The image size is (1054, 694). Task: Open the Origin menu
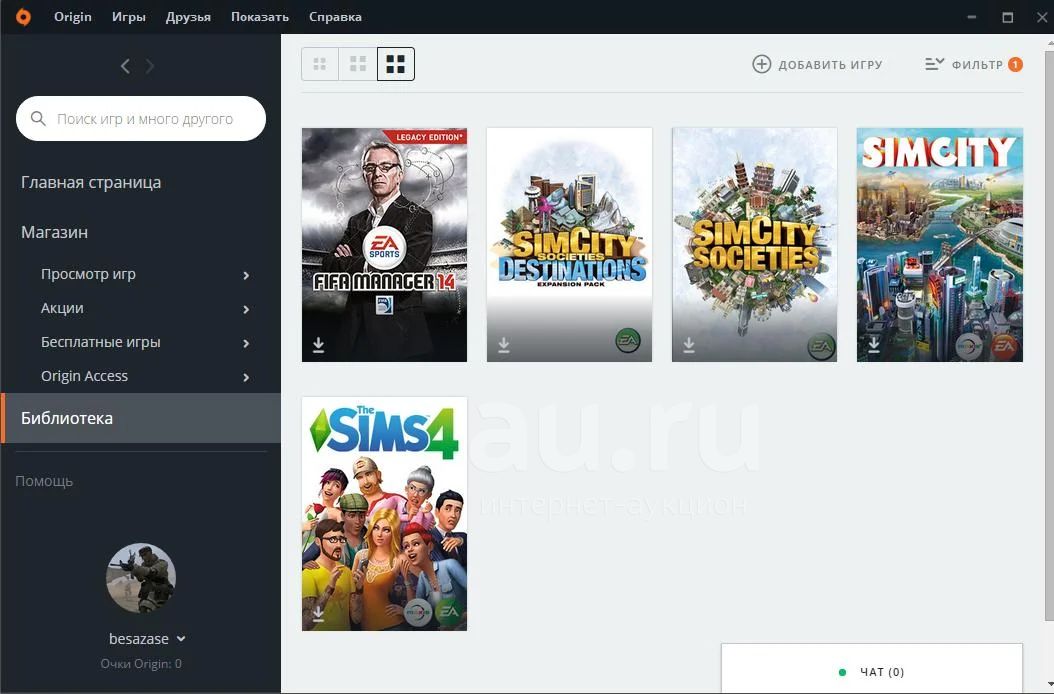(x=73, y=17)
